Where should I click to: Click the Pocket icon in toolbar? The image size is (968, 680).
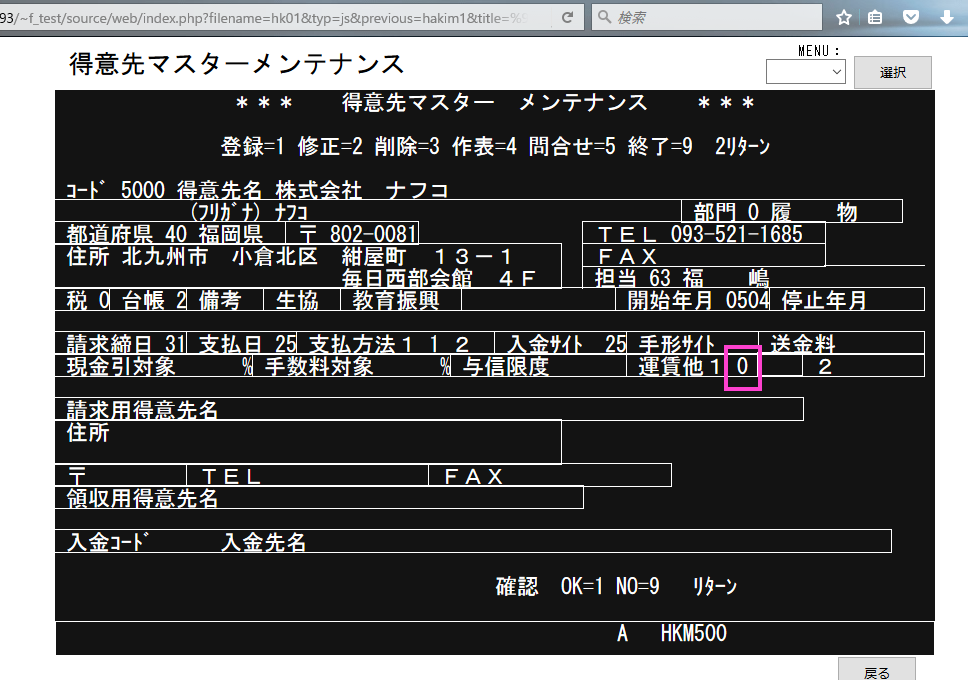tap(911, 17)
